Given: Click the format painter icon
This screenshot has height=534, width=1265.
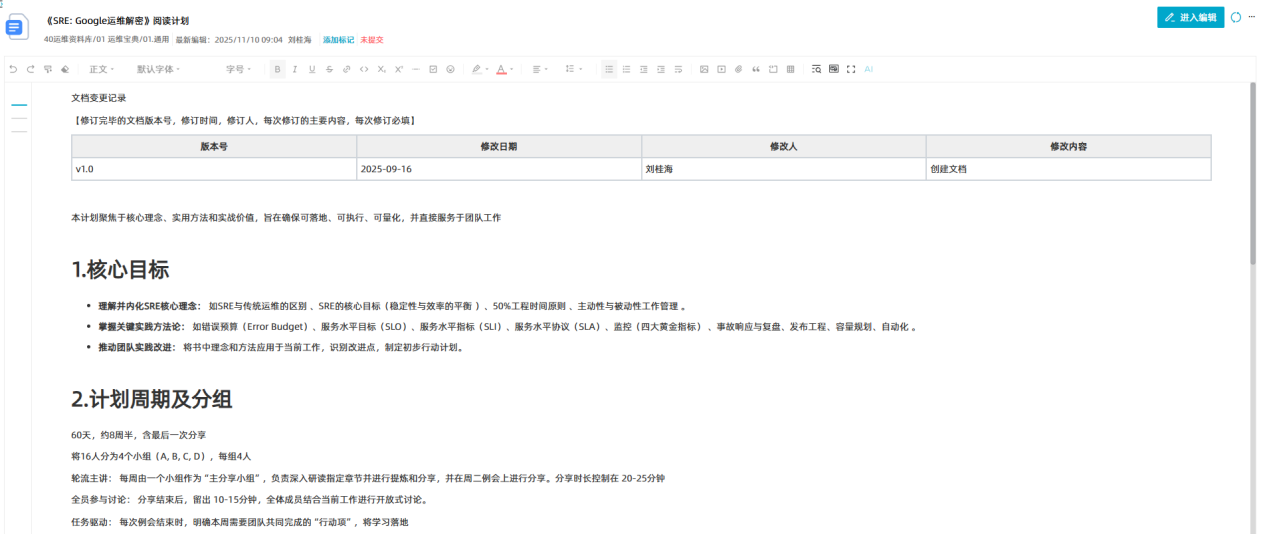Looking at the screenshot, I should [48, 69].
